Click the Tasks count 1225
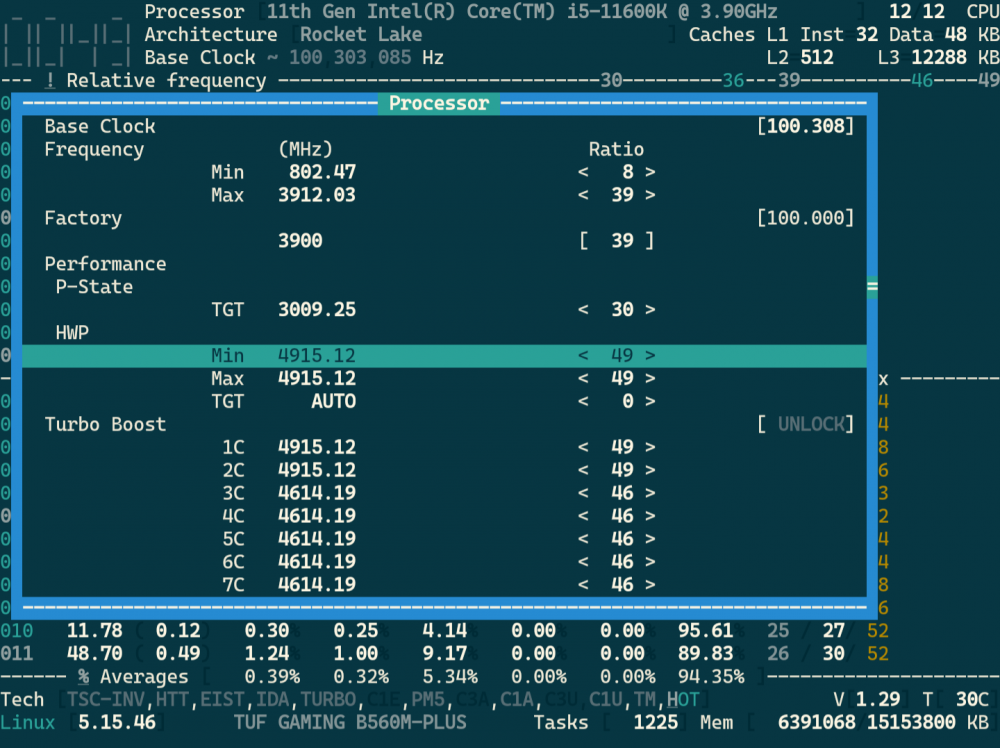 click(x=656, y=722)
